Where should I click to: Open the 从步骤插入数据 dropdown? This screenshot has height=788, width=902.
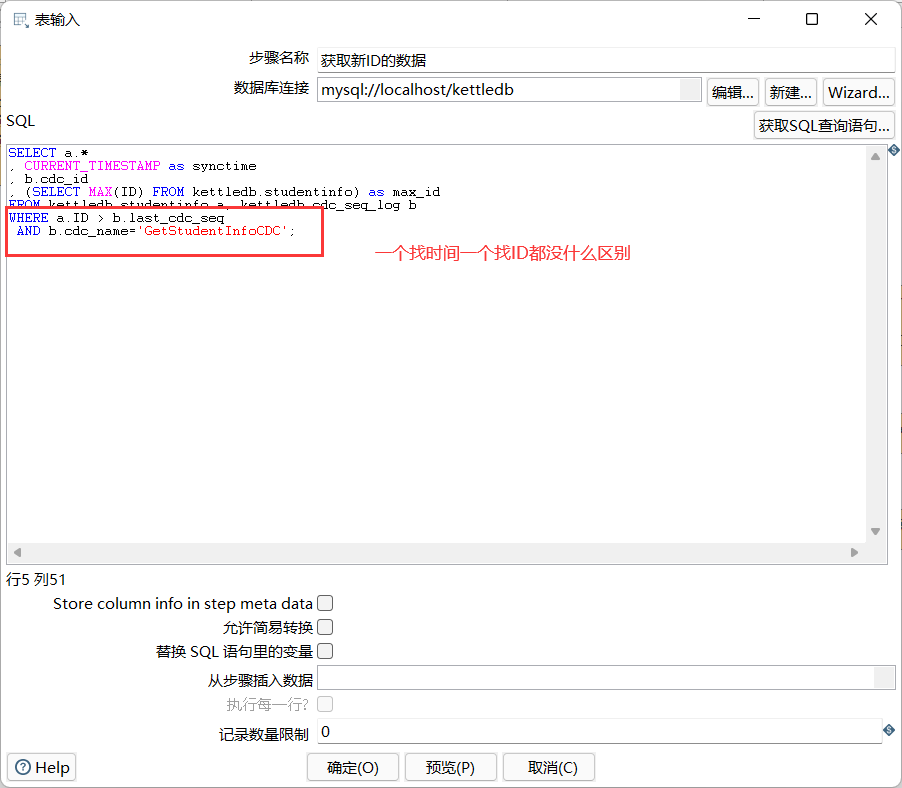[884, 678]
